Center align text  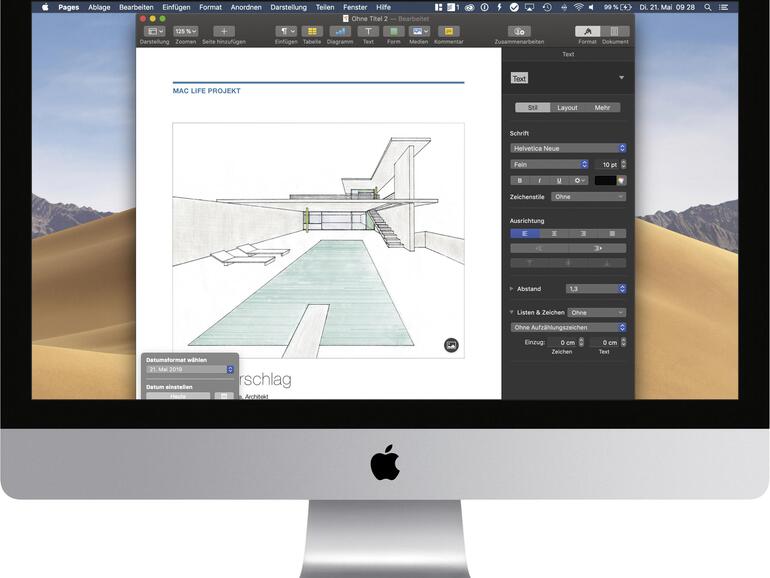tap(554, 234)
